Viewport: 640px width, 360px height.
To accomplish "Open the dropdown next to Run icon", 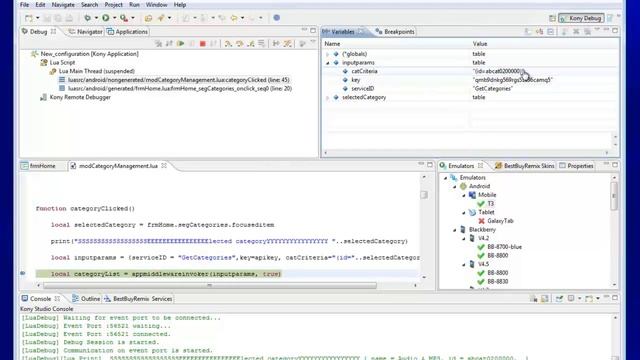I will coord(115,18).
